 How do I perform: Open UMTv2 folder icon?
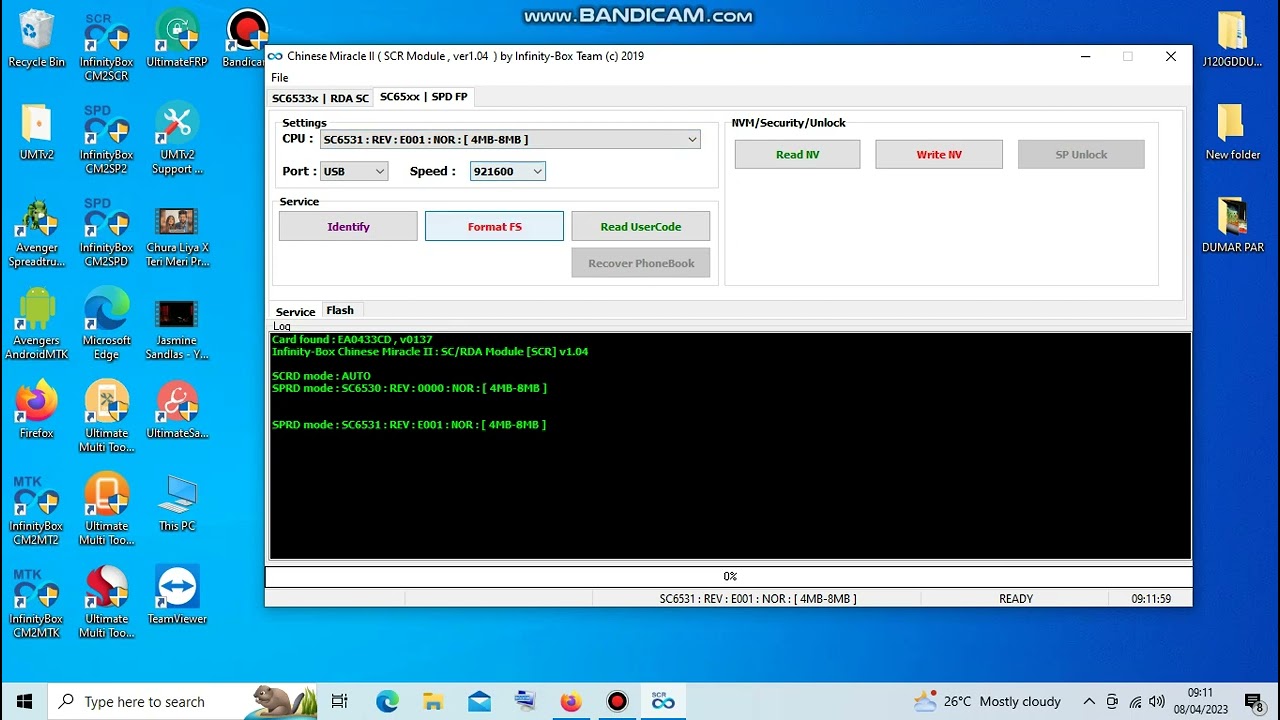[36, 132]
